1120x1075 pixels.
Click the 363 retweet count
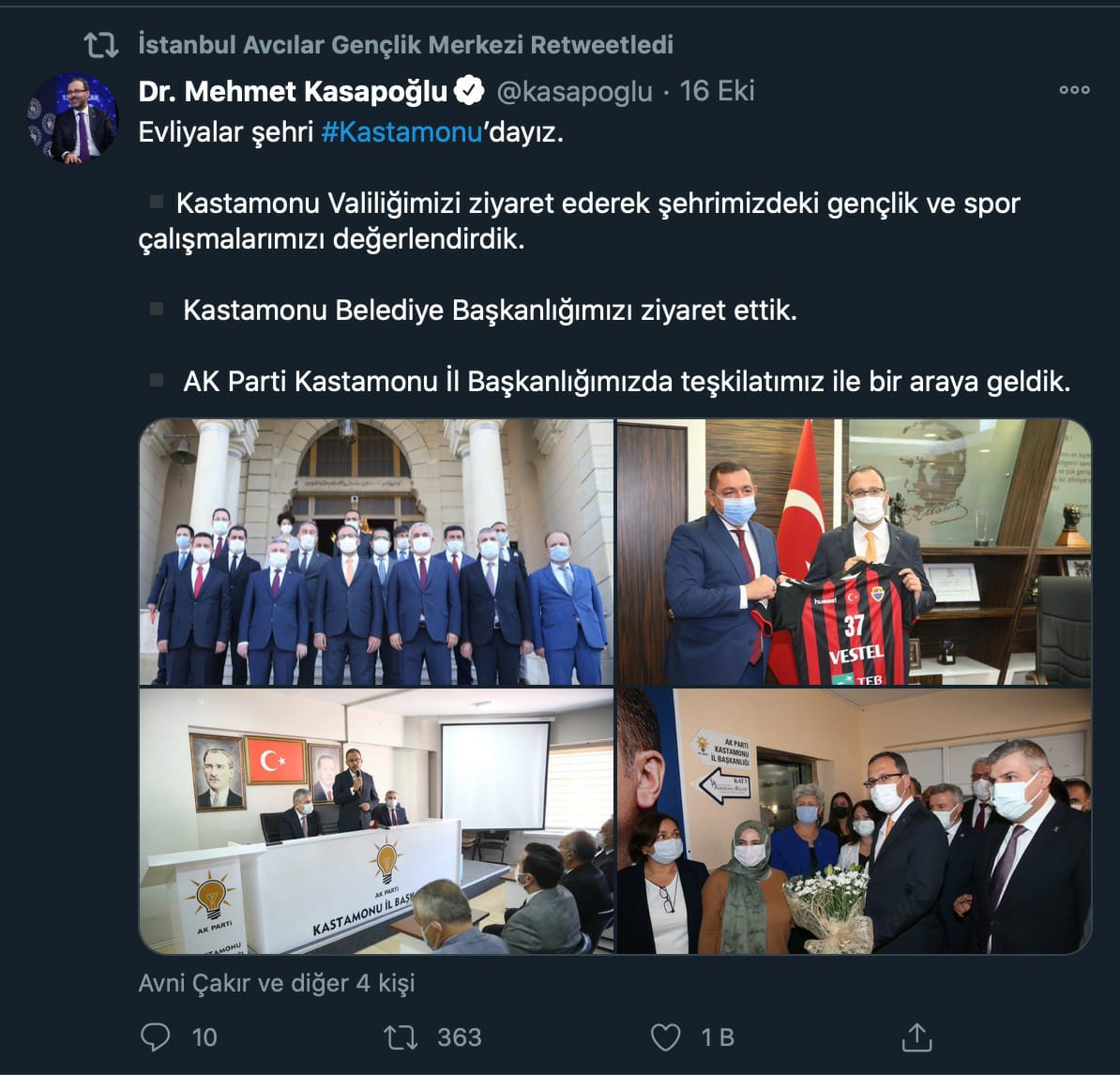(460, 1037)
